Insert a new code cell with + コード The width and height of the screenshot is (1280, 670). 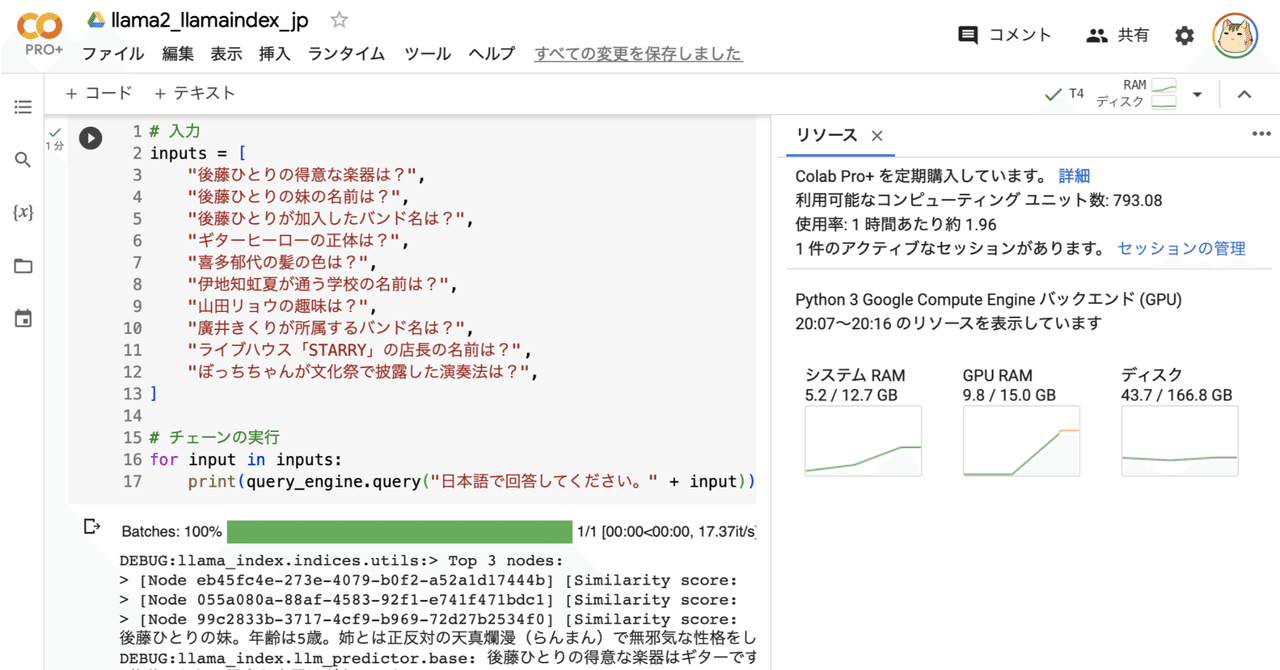(x=98, y=92)
